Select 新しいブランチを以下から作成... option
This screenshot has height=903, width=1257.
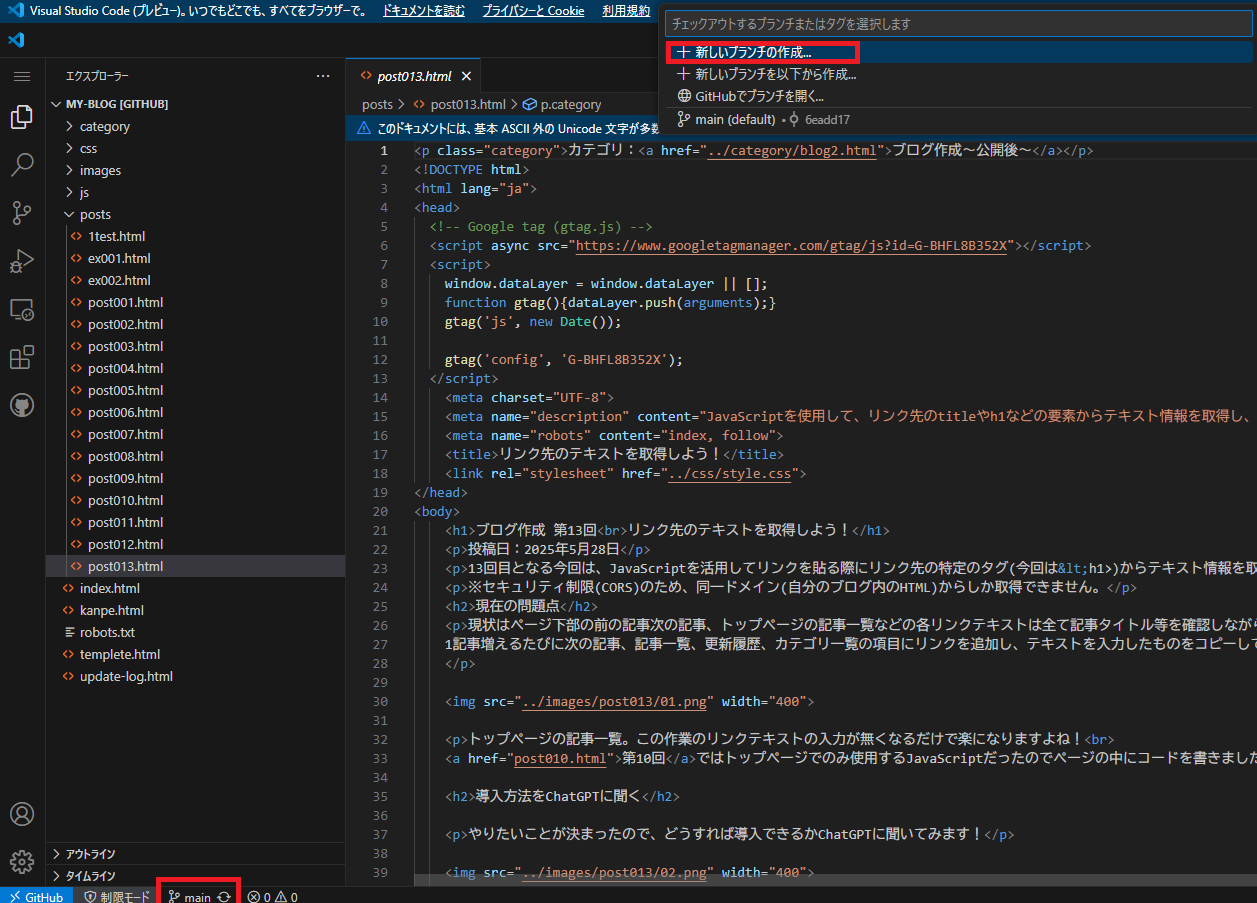(x=960, y=74)
